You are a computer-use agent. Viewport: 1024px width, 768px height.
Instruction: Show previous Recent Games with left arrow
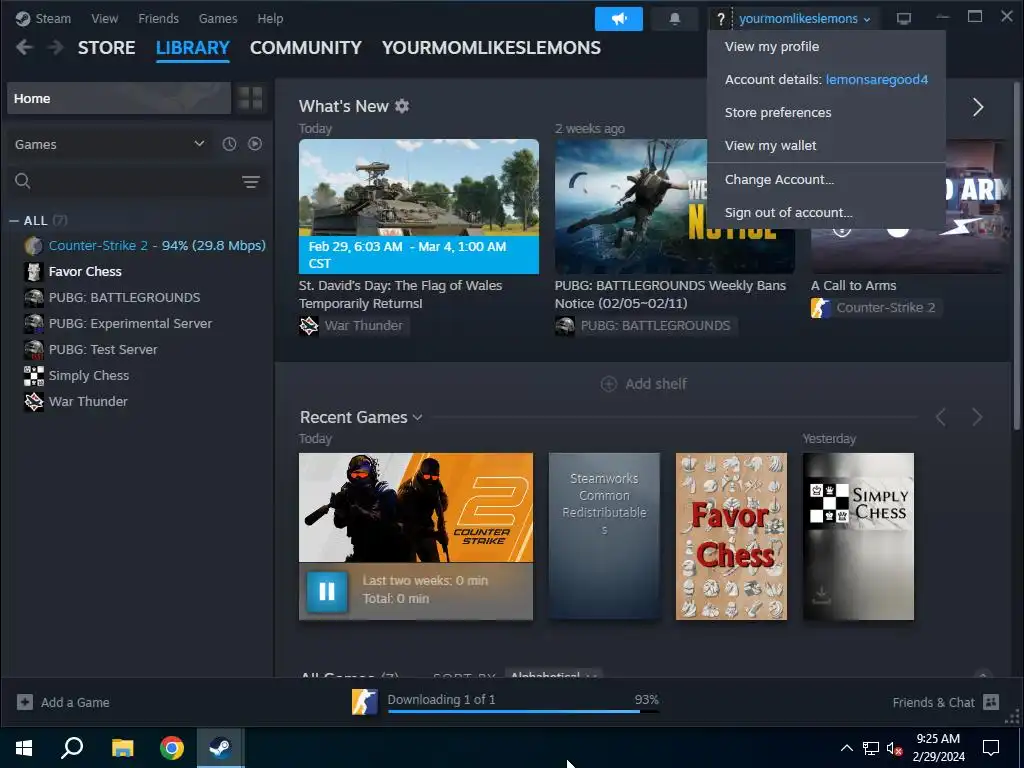[x=940, y=417]
